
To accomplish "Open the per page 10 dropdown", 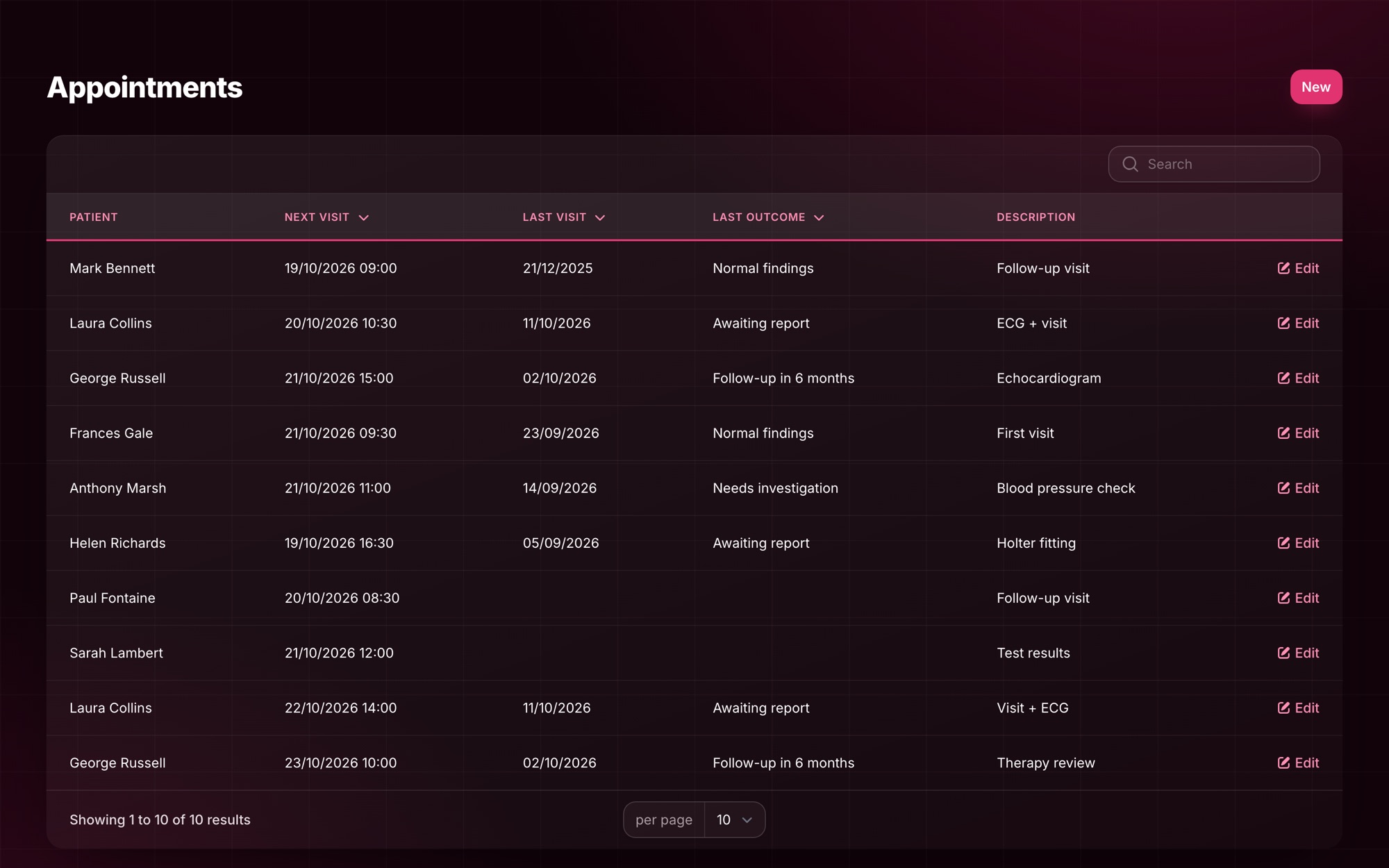I will pyautogui.click(x=734, y=820).
